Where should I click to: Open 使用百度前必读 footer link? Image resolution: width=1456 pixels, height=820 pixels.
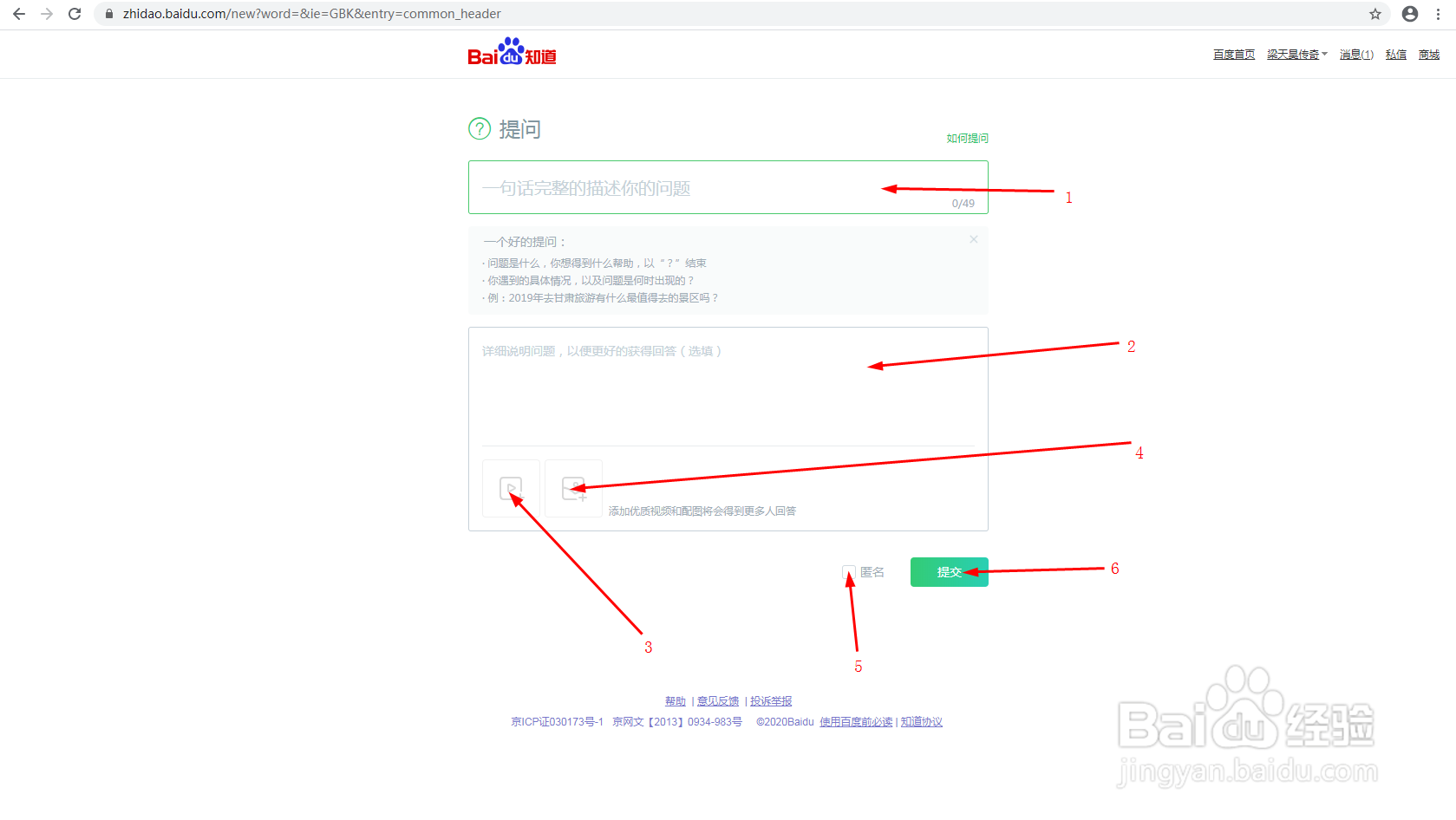click(x=856, y=722)
